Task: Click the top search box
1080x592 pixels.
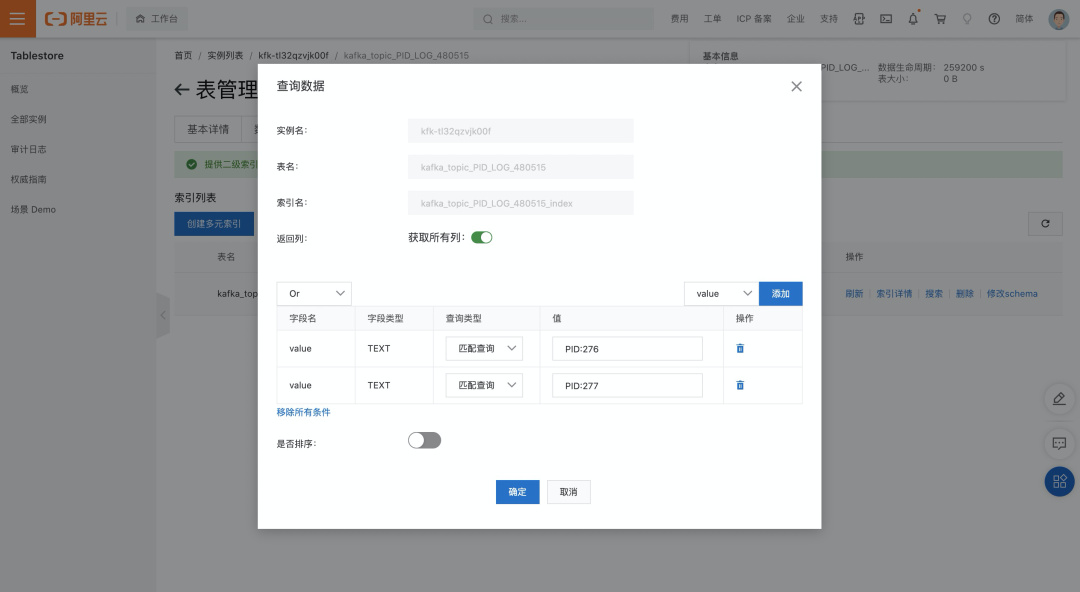Action: [563, 19]
